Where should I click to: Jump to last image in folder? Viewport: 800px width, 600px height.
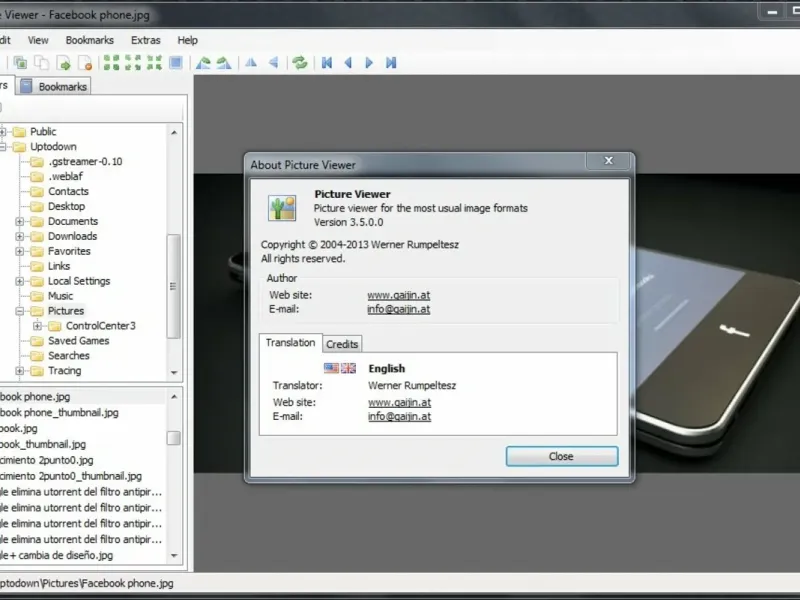pyautogui.click(x=391, y=63)
